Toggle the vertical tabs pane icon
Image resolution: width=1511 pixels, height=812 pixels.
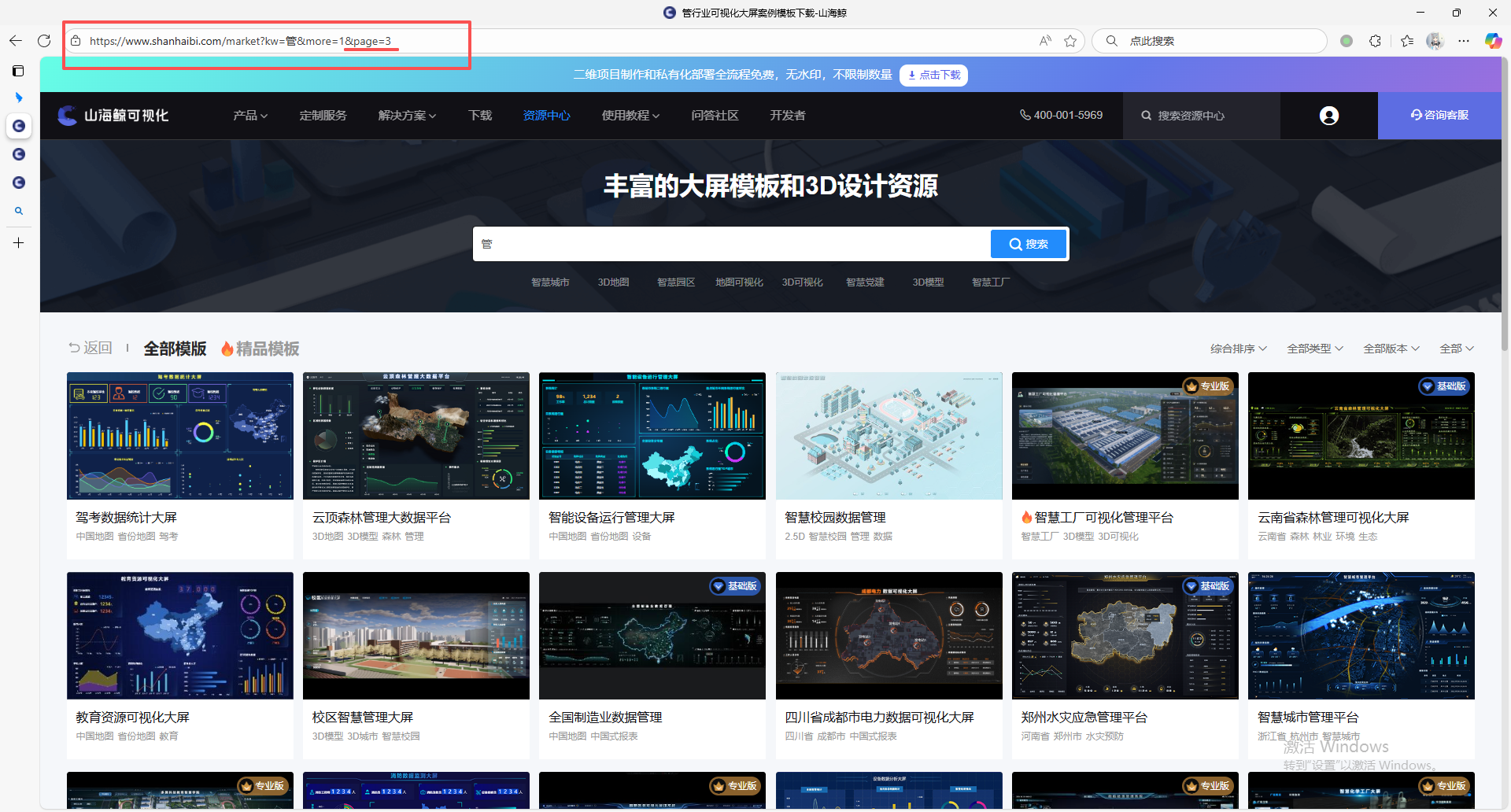(x=18, y=71)
